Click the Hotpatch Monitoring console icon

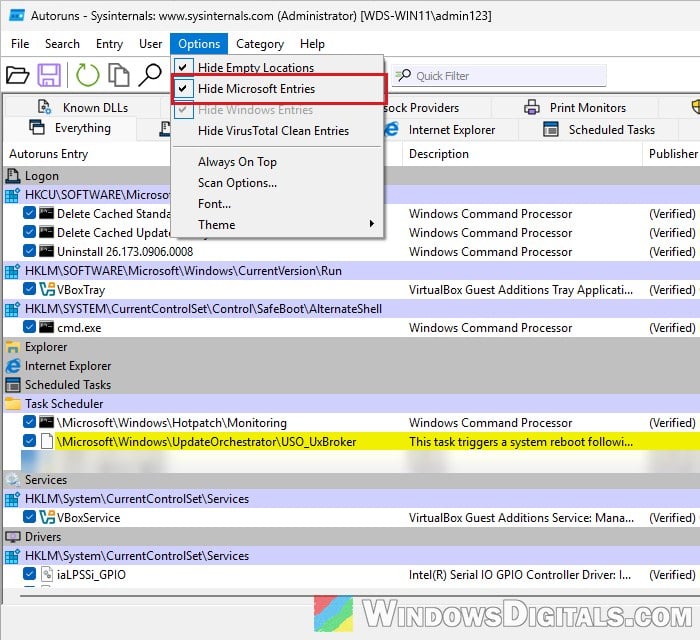point(46,422)
